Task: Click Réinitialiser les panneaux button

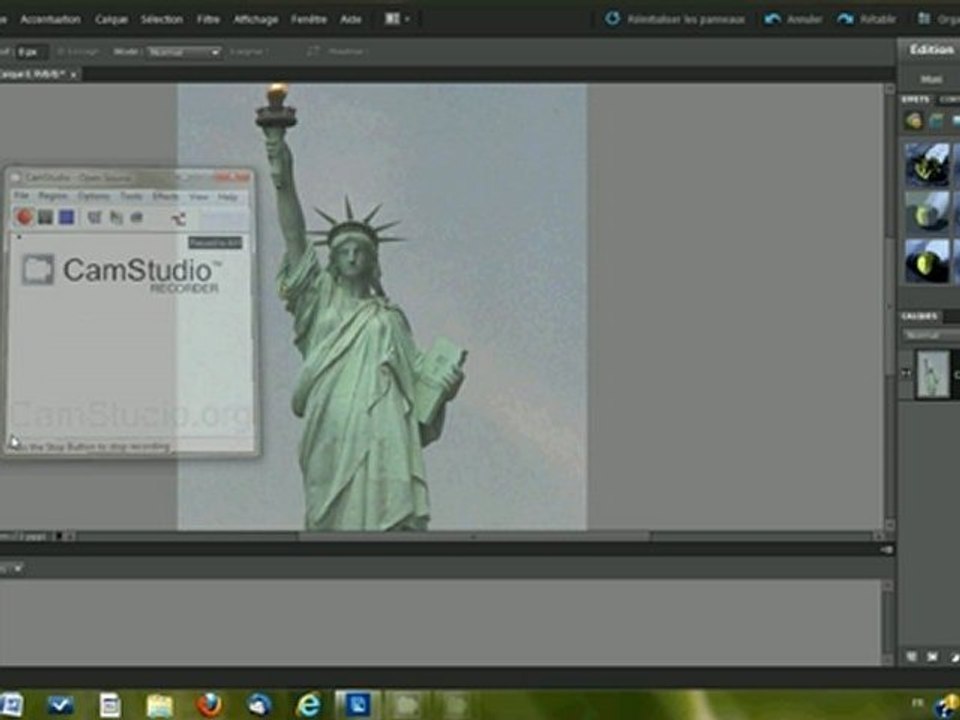Action: point(675,19)
